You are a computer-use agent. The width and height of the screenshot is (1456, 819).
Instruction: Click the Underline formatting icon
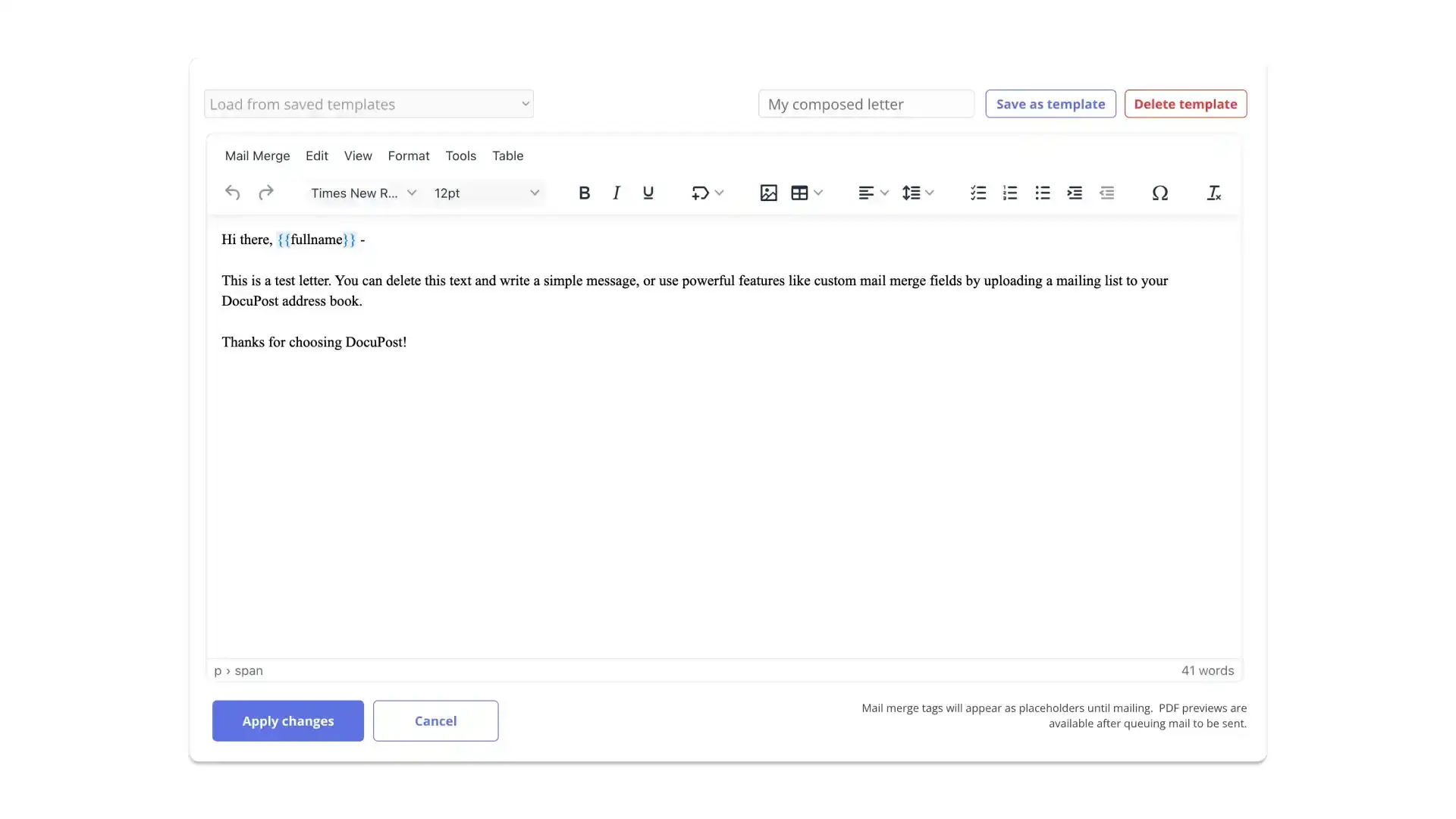[648, 192]
